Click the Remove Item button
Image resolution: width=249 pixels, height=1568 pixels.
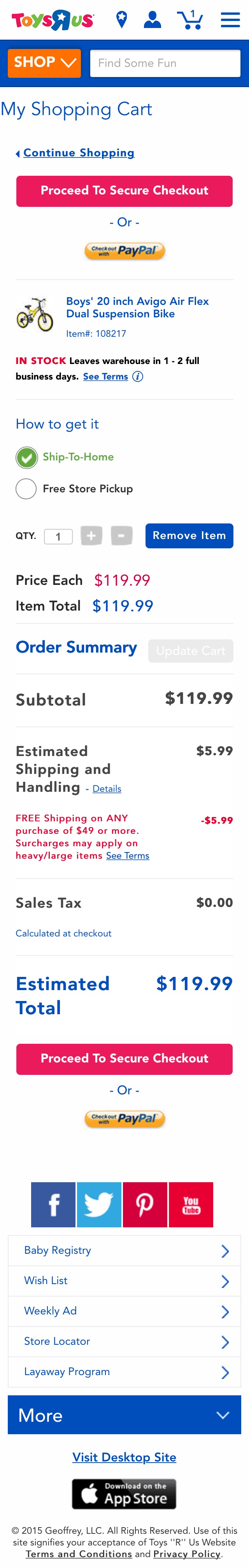pos(189,535)
